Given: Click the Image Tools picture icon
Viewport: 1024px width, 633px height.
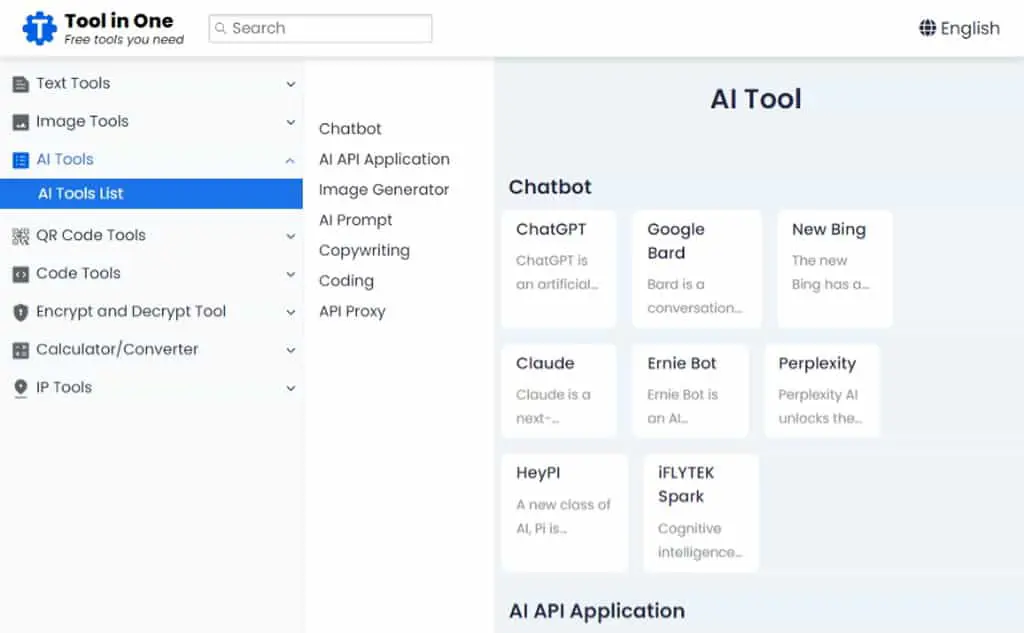Looking at the screenshot, I should [x=21, y=122].
